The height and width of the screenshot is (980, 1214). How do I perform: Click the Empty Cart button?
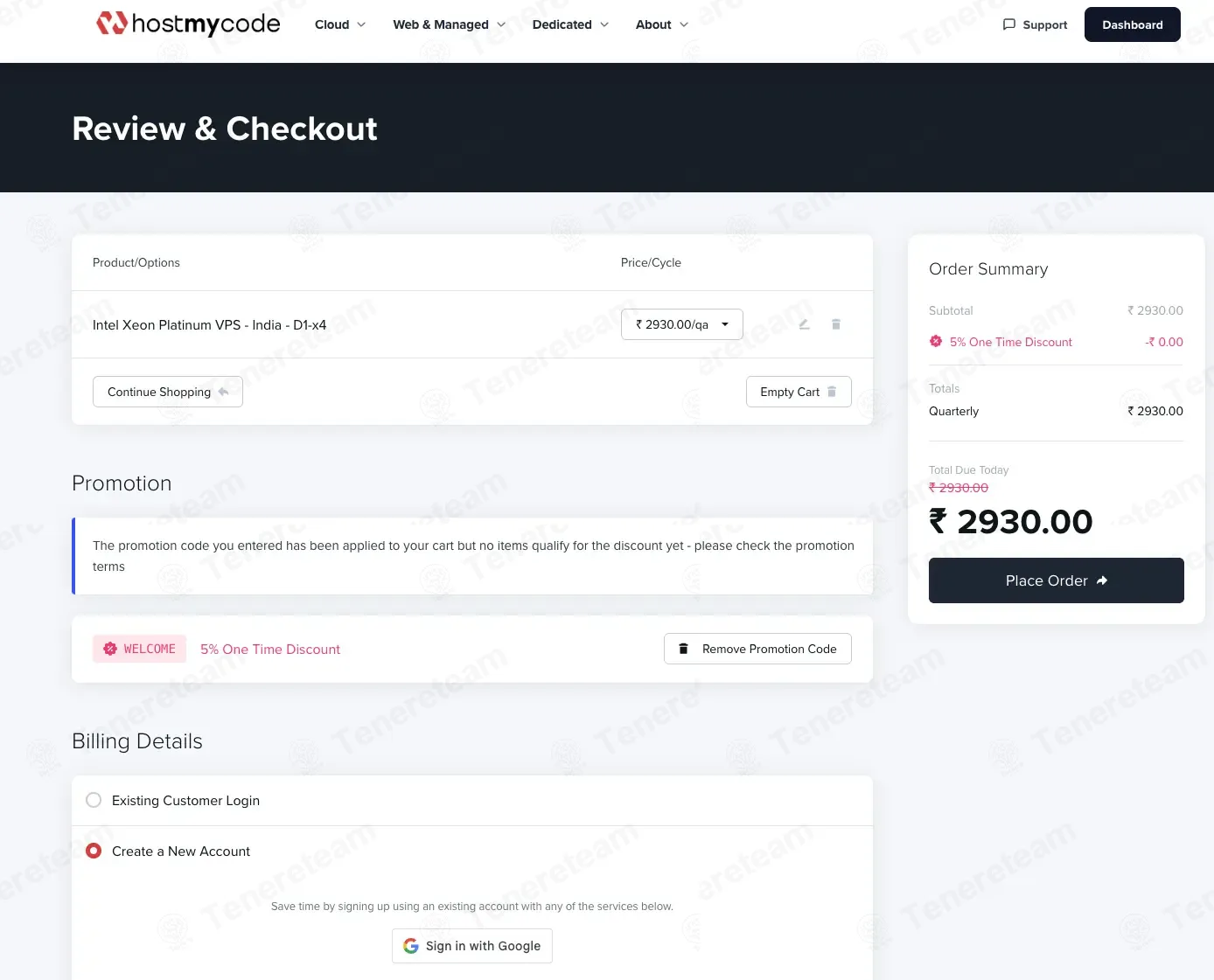[x=799, y=392]
